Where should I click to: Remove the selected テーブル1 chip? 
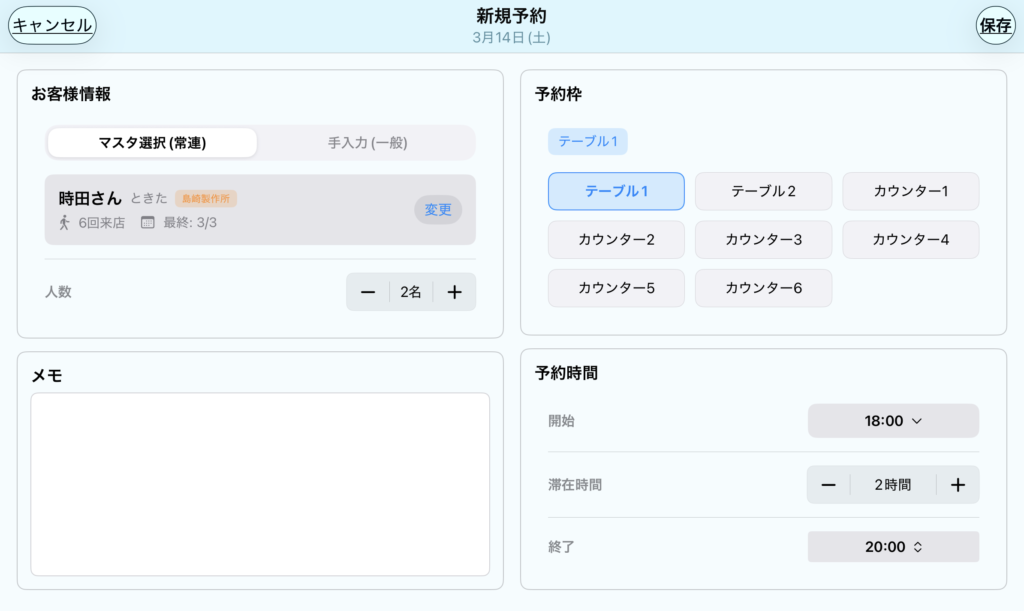588,142
